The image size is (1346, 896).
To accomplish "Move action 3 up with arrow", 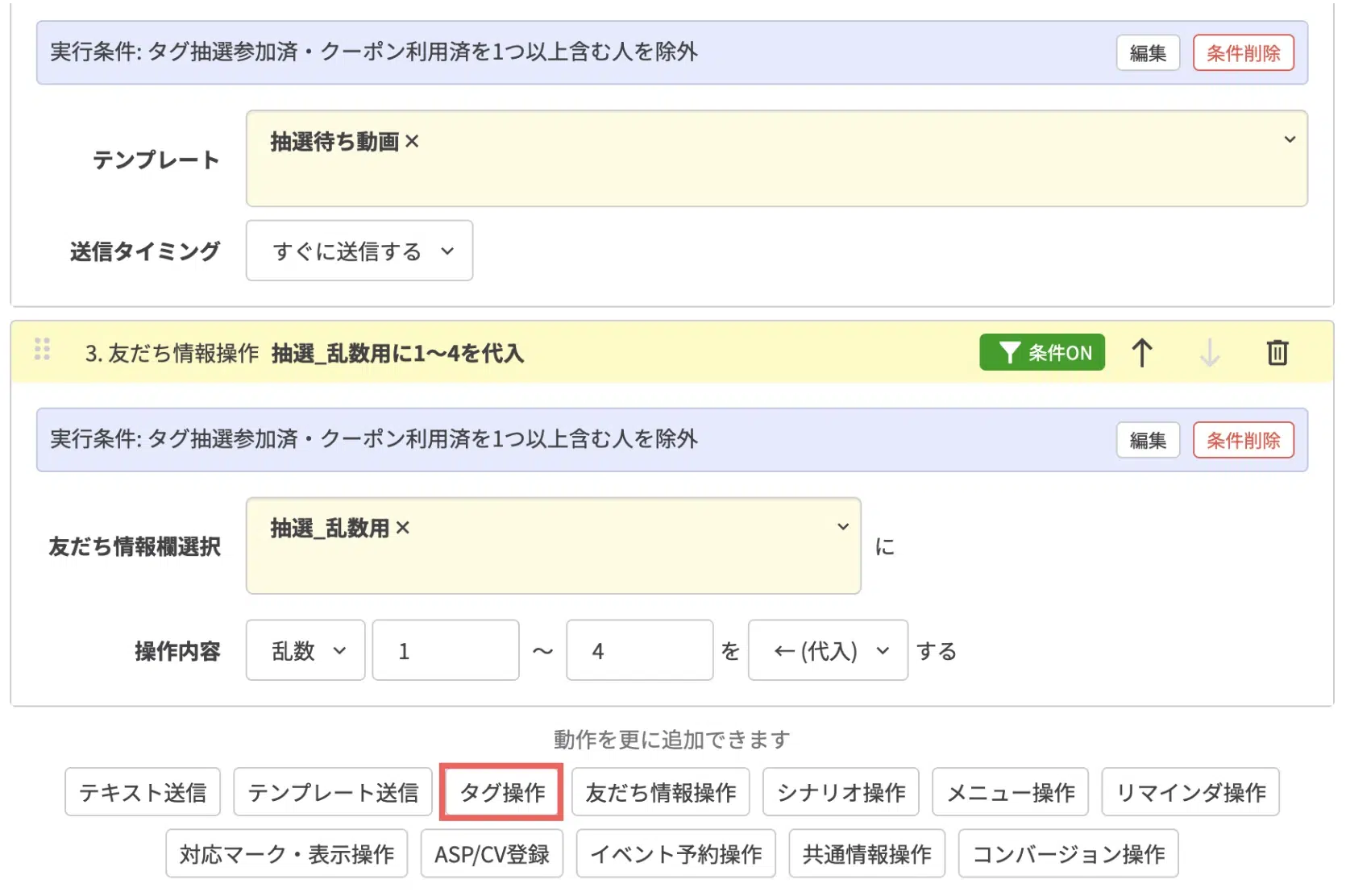I will point(1141,352).
